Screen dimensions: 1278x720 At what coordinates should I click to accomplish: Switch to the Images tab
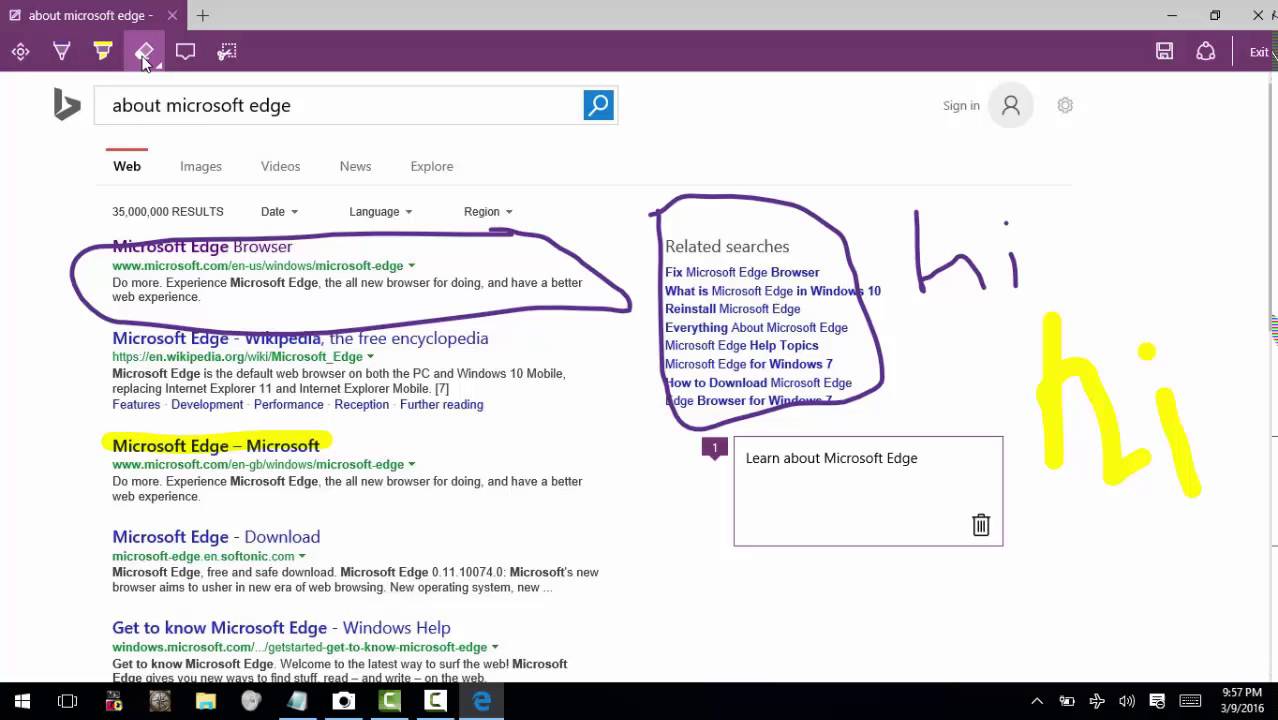point(201,166)
